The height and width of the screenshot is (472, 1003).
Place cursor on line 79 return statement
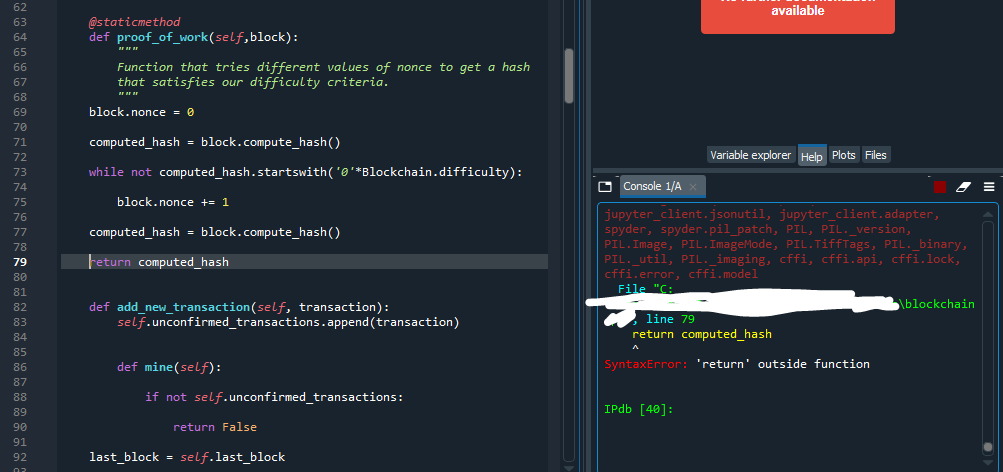(x=159, y=262)
